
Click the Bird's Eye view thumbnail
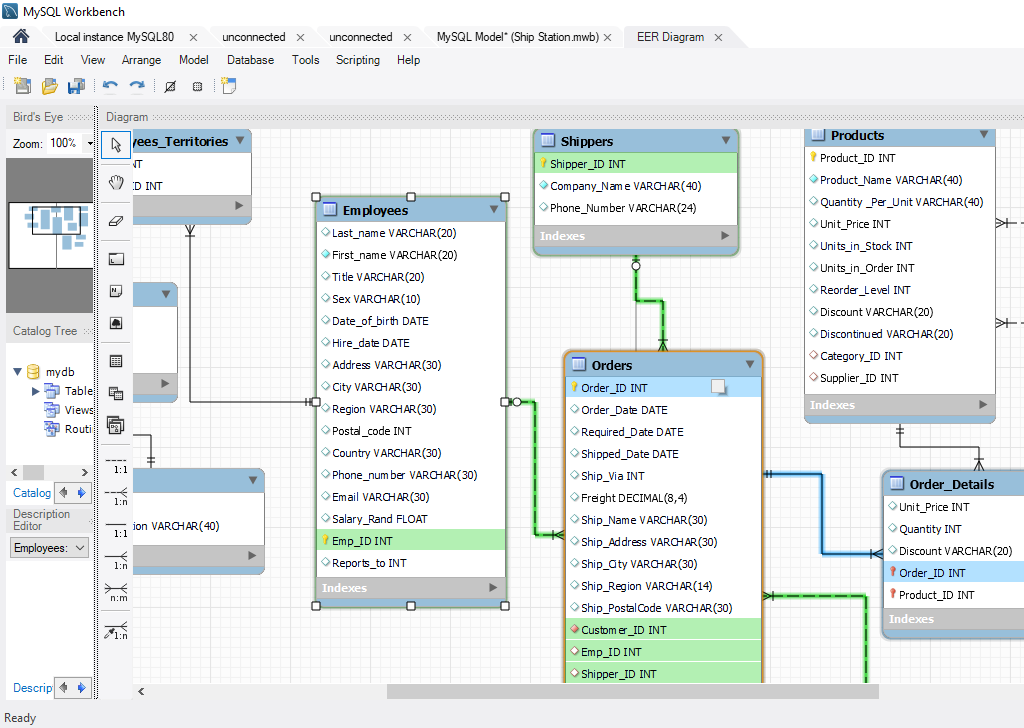click(x=50, y=235)
